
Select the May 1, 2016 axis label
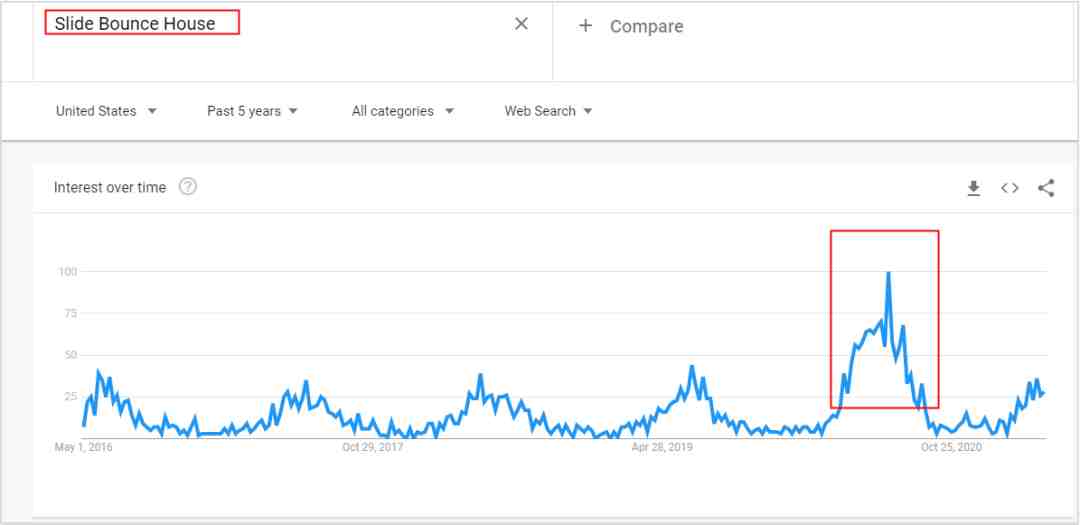point(83,447)
